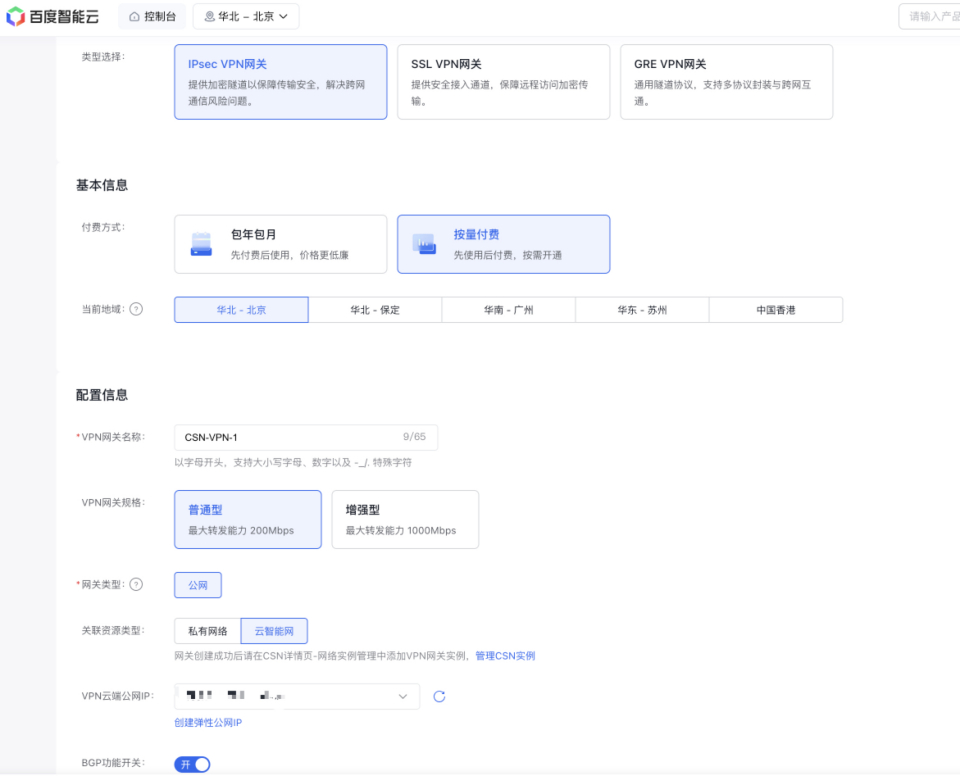Click the 包年包月 calendar icon

point(202,244)
